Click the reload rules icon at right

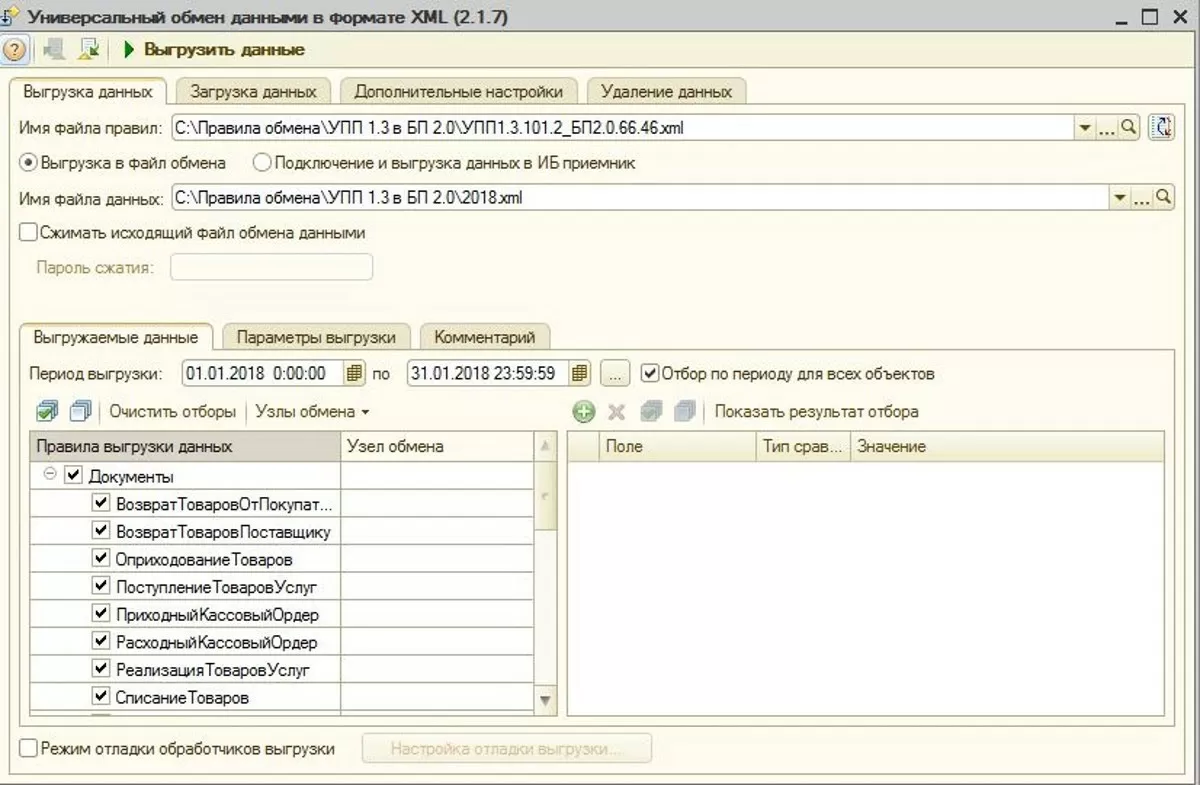(x=1162, y=127)
